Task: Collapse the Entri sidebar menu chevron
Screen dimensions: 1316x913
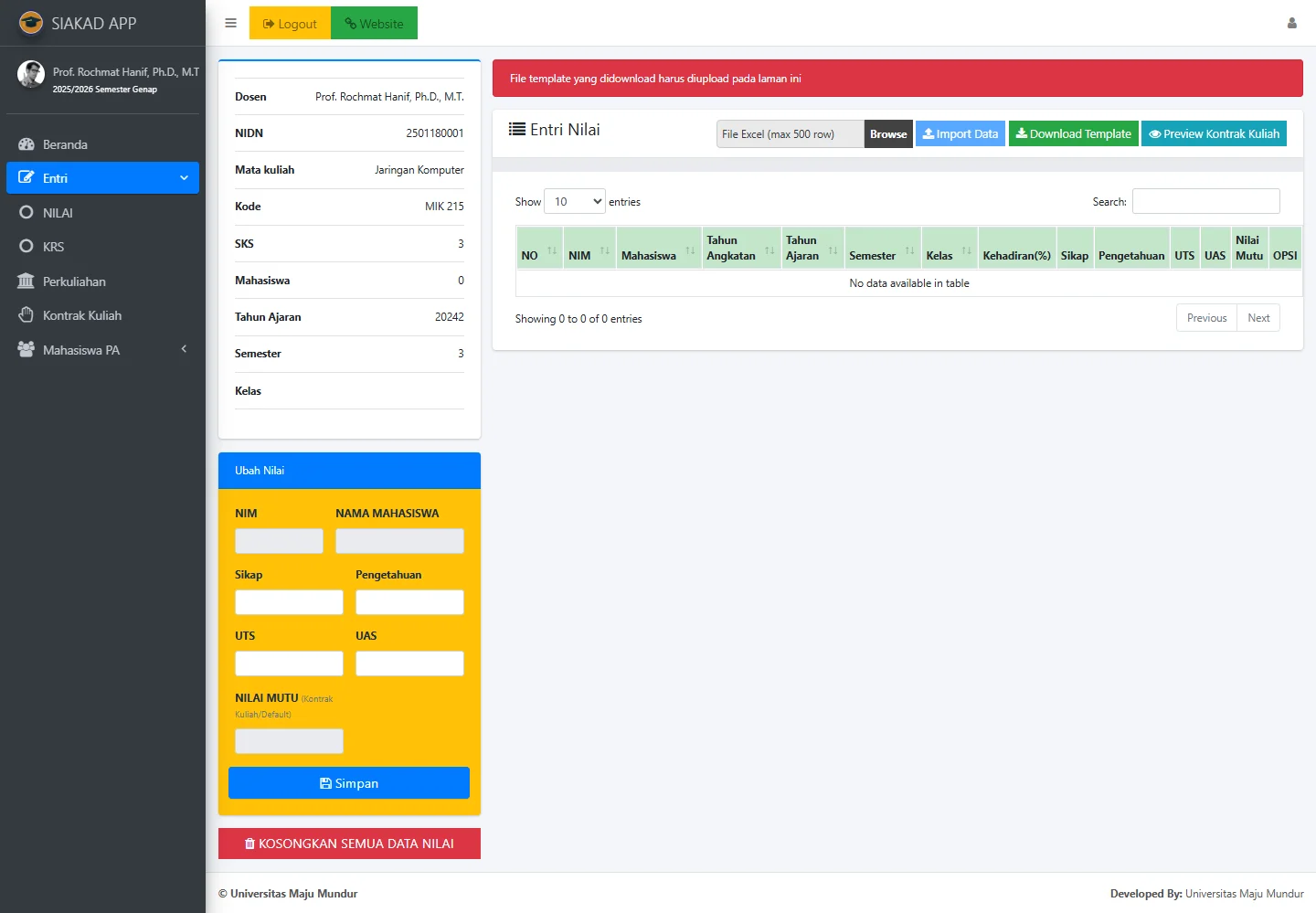Action: click(184, 178)
